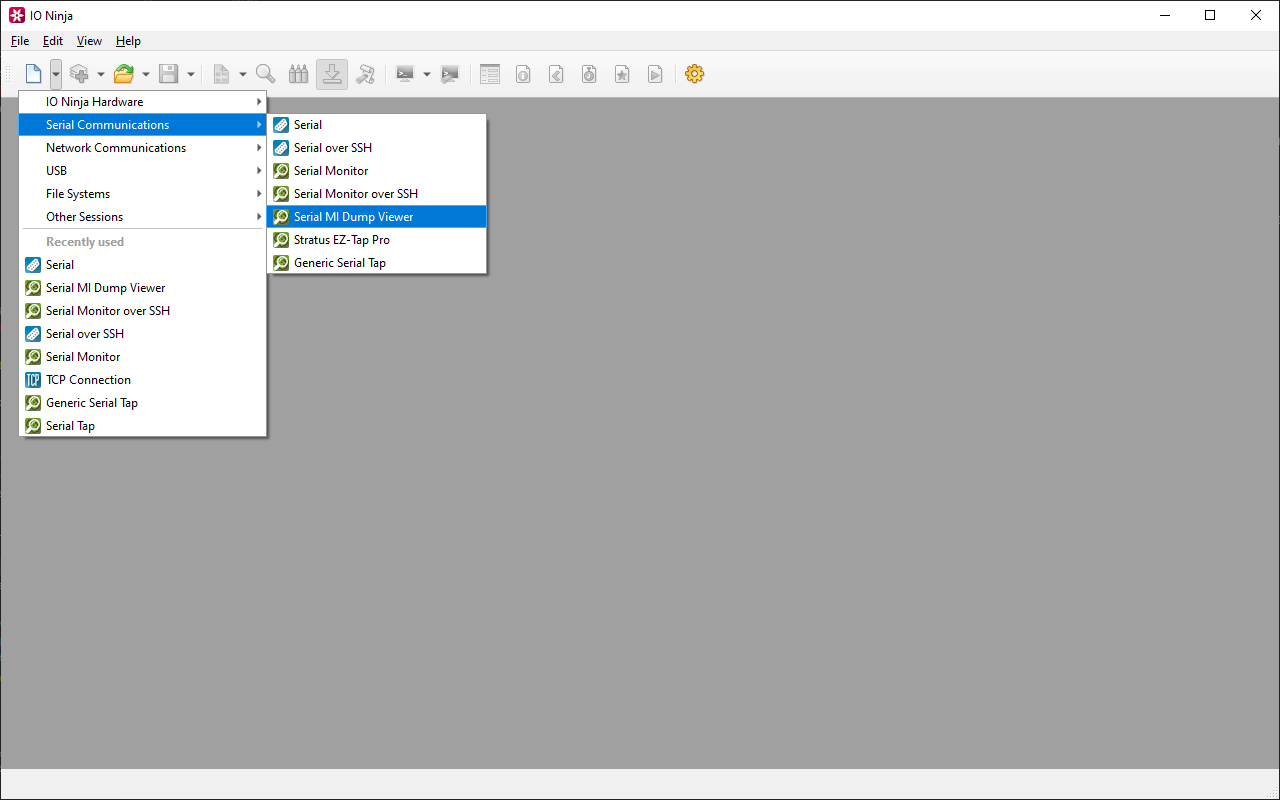Click the page with play arrow icon
The image size is (1280, 800).
pos(655,74)
